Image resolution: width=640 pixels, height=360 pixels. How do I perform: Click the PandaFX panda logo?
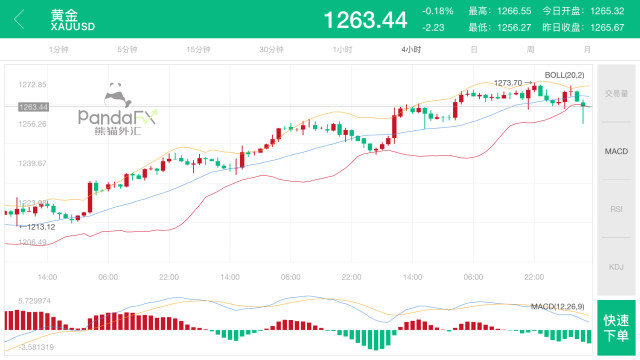(118, 109)
